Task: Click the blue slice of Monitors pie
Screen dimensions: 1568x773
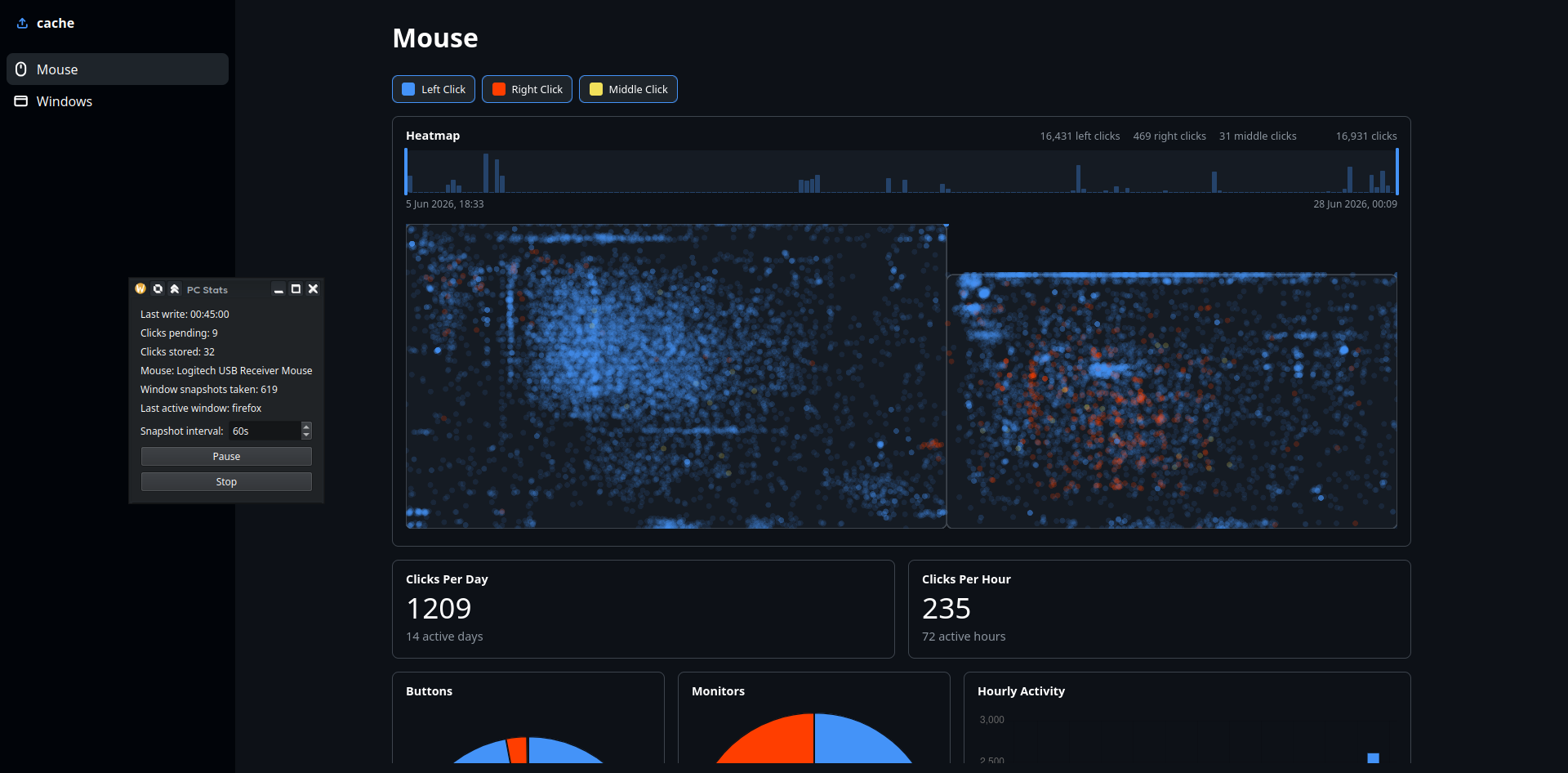Action: tap(857, 742)
